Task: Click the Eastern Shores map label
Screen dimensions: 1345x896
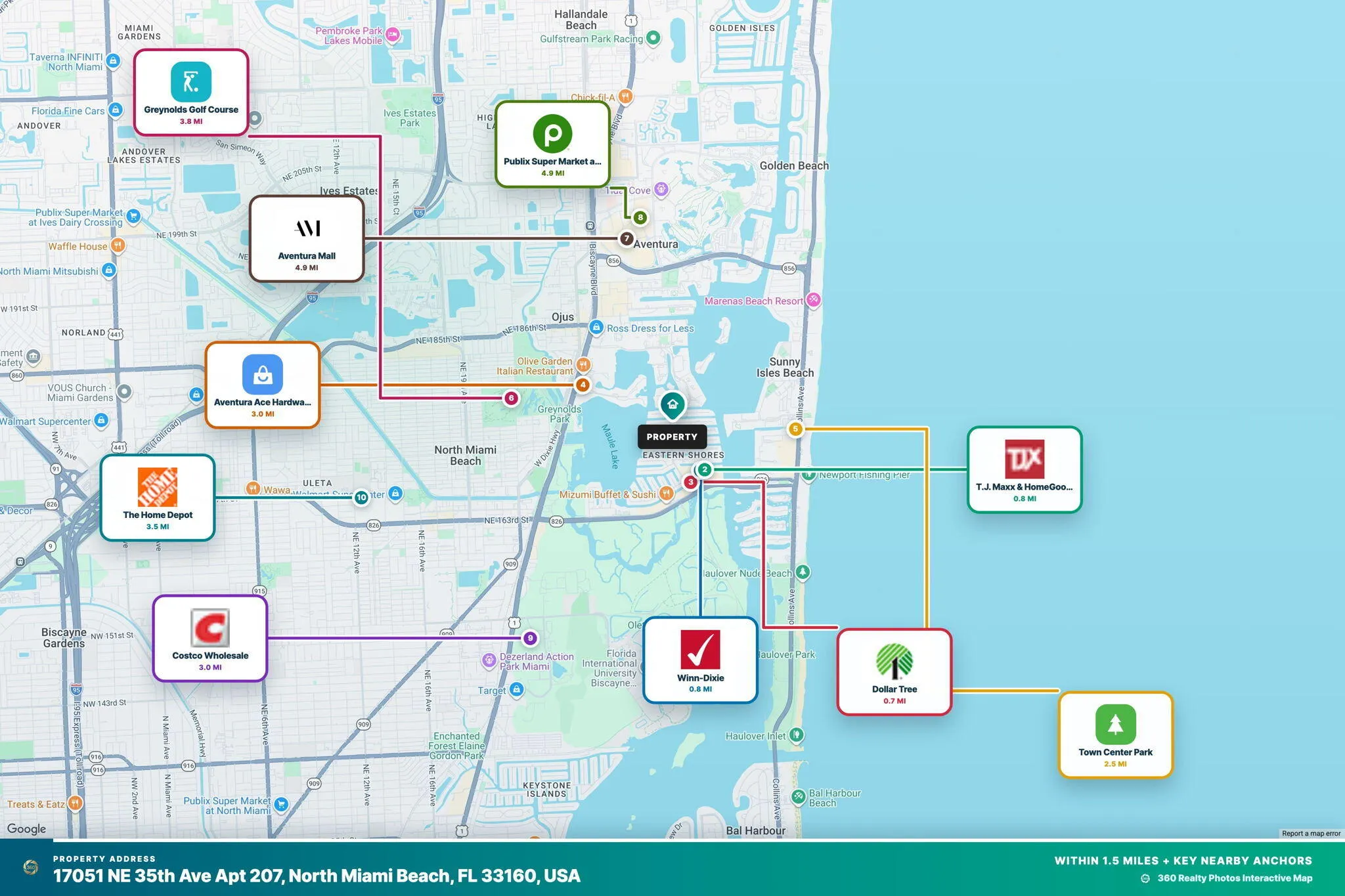Action: pyautogui.click(x=683, y=455)
